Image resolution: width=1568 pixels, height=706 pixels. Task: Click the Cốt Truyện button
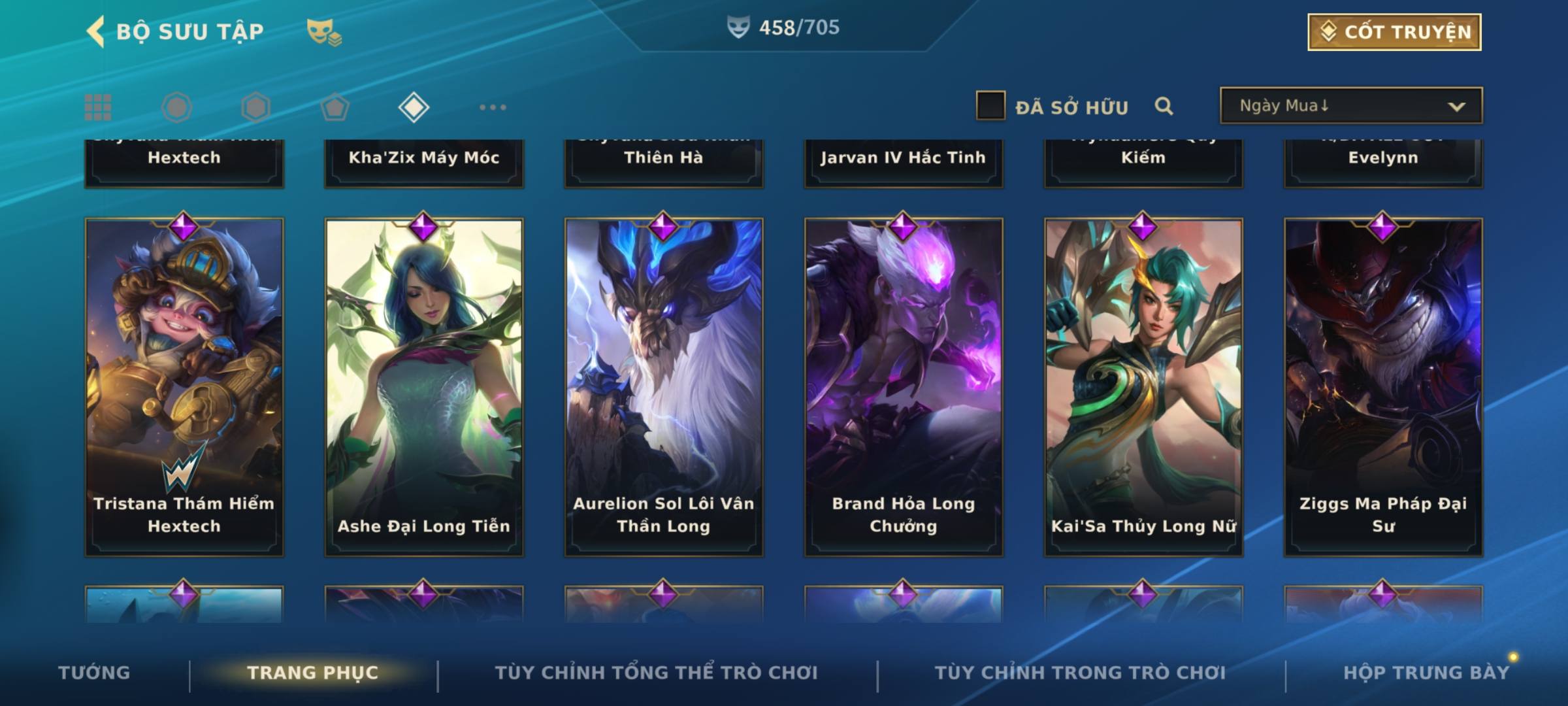[x=1394, y=31]
